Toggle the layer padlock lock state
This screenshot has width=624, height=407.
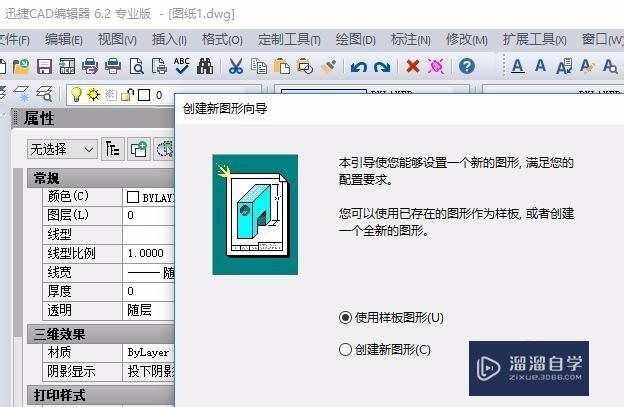coord(127,95)
